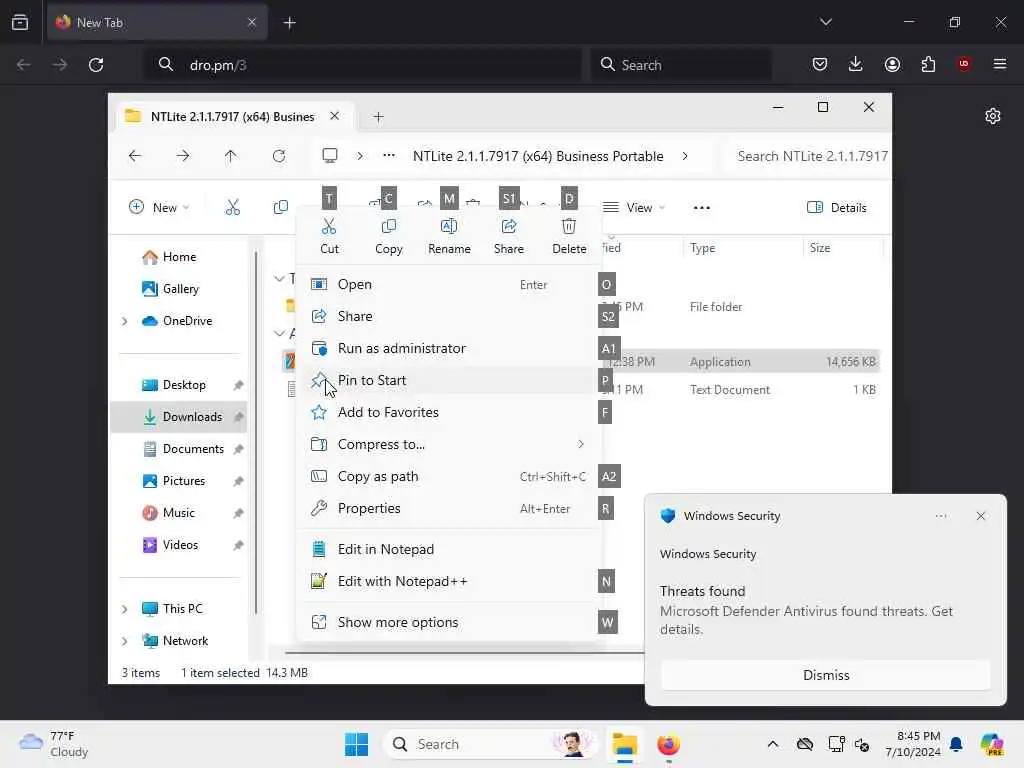The height and width of the screenshot is (768, 1024).
Task: Toggle the Details pane button
Action: pyautogui.click(x=837, y=208)
